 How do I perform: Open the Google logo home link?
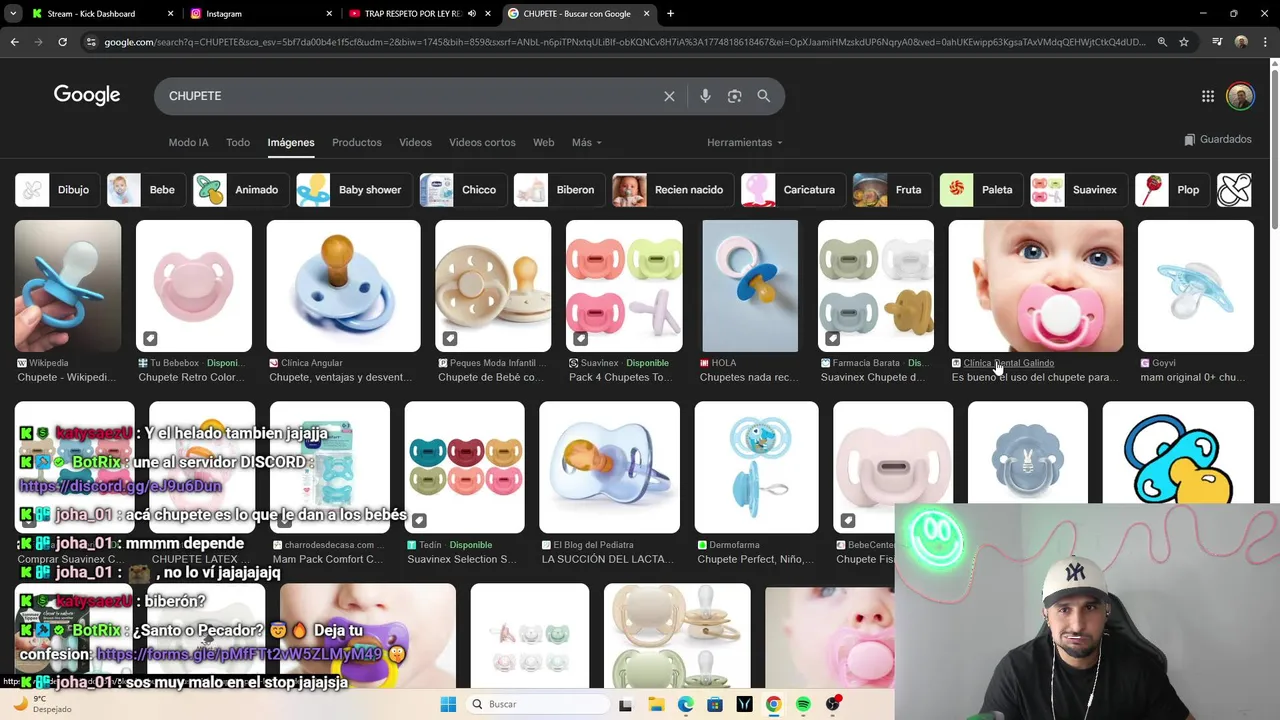(x=87, y=95)
